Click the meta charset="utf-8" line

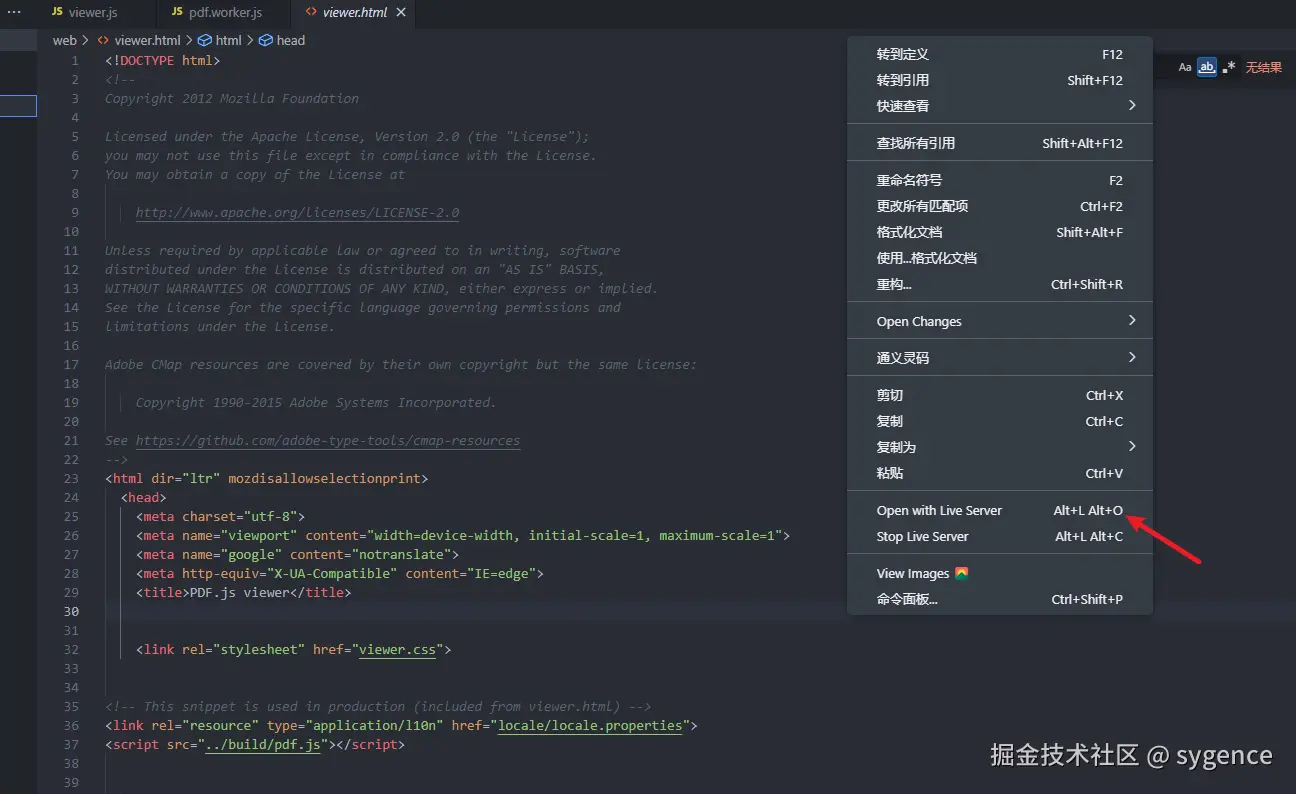pos(220,516)
